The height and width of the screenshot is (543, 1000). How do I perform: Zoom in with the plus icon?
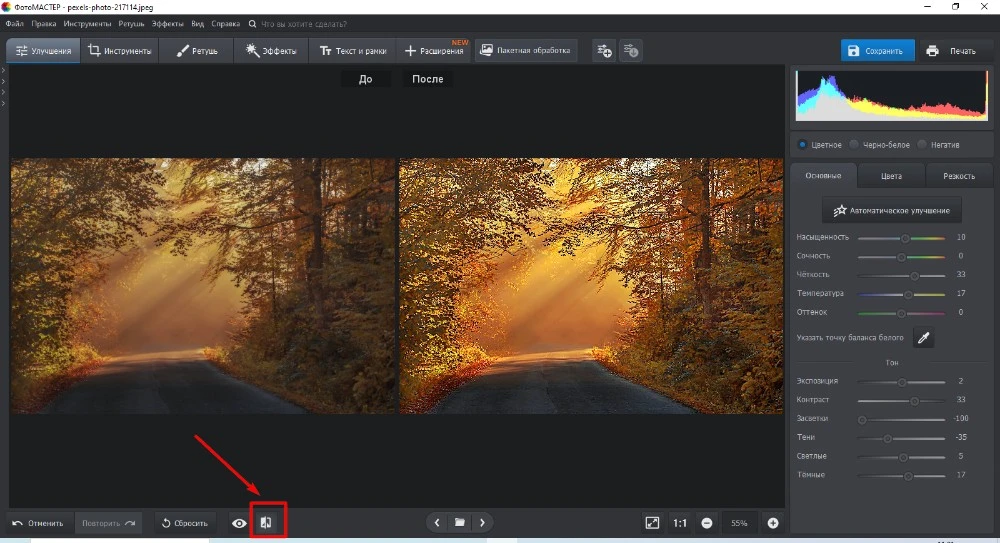click(x=773, y=522)
